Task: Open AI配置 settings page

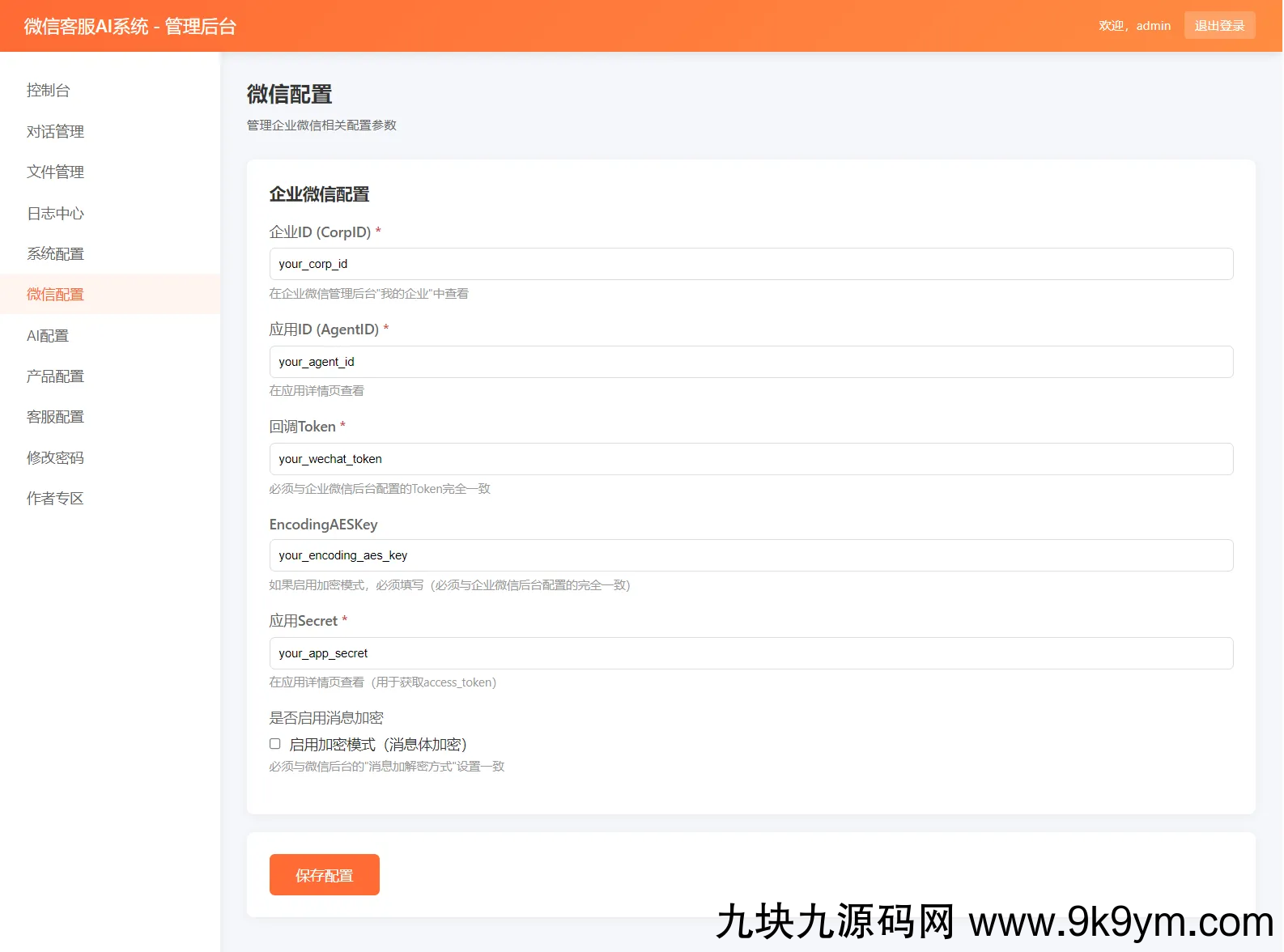Action: [48, 335]
